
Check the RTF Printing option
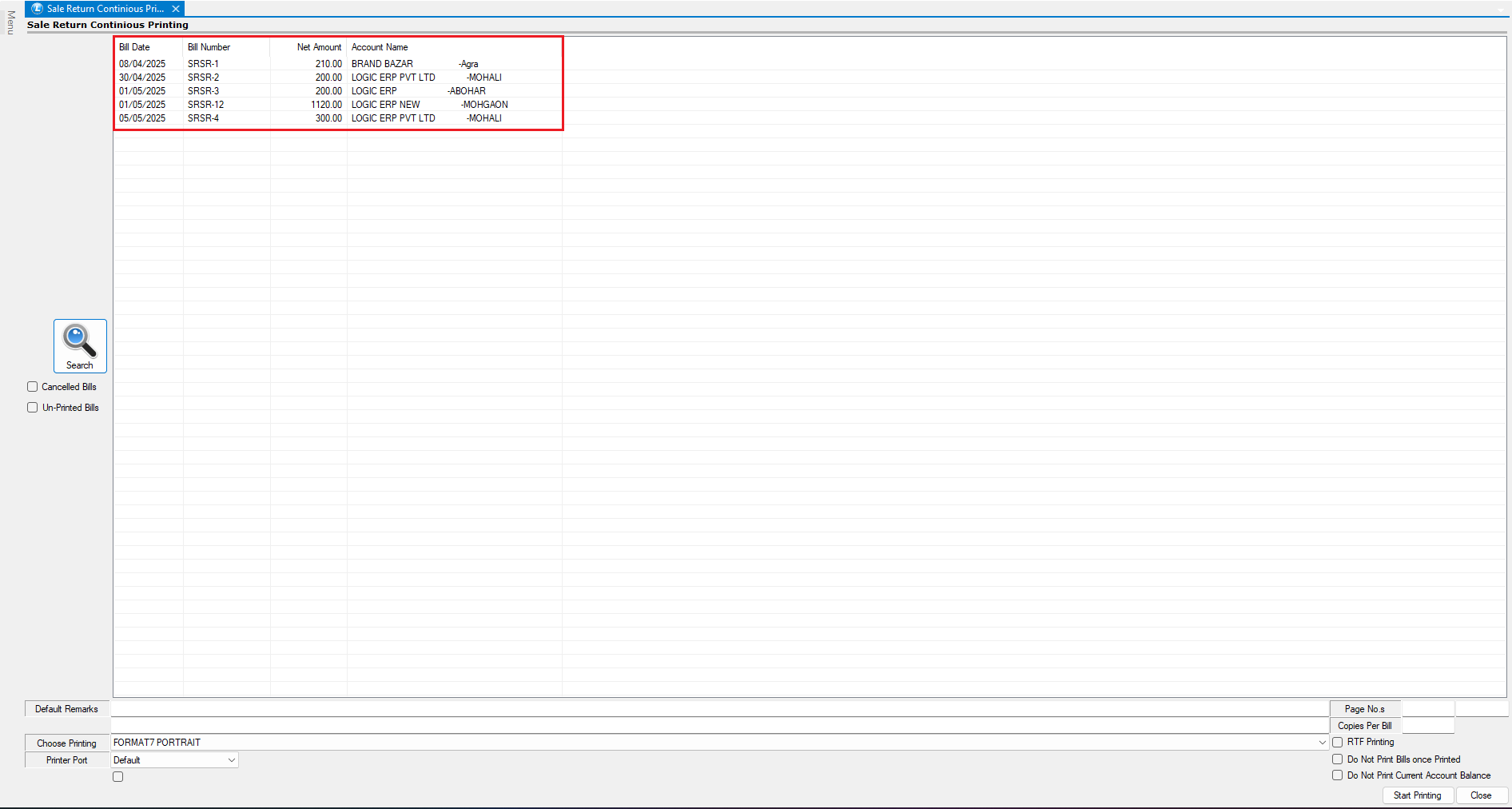[x=1337, y=743]
